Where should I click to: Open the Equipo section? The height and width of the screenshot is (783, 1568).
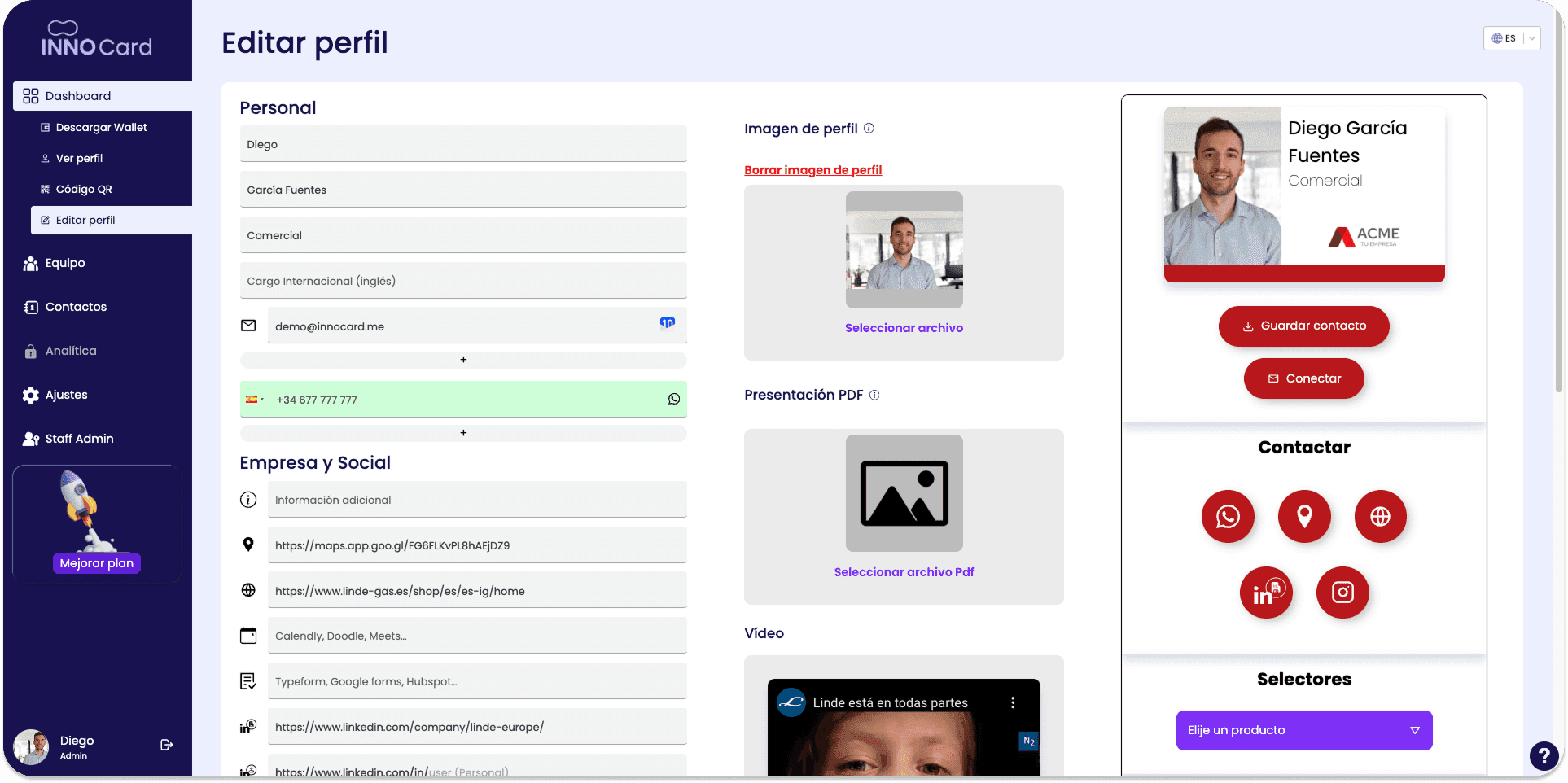[65, 263]
